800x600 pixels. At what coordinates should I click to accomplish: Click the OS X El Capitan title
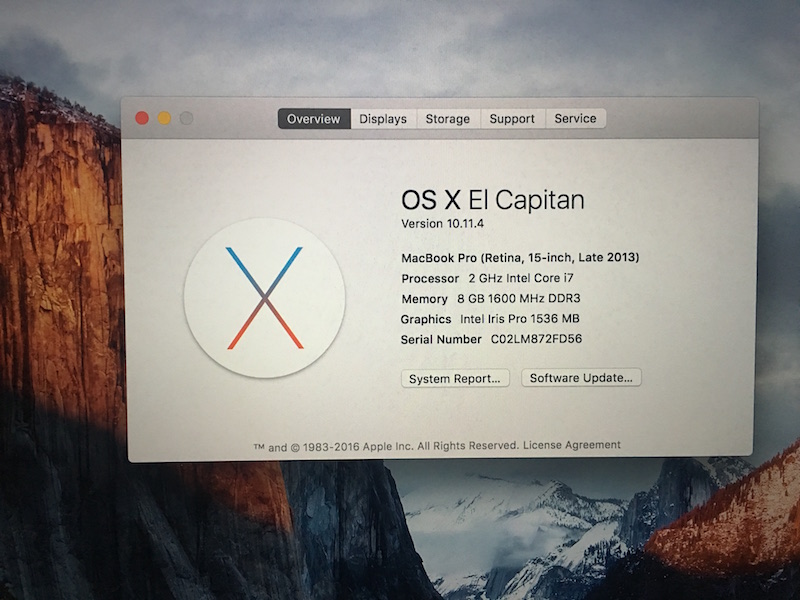(493, 200)
